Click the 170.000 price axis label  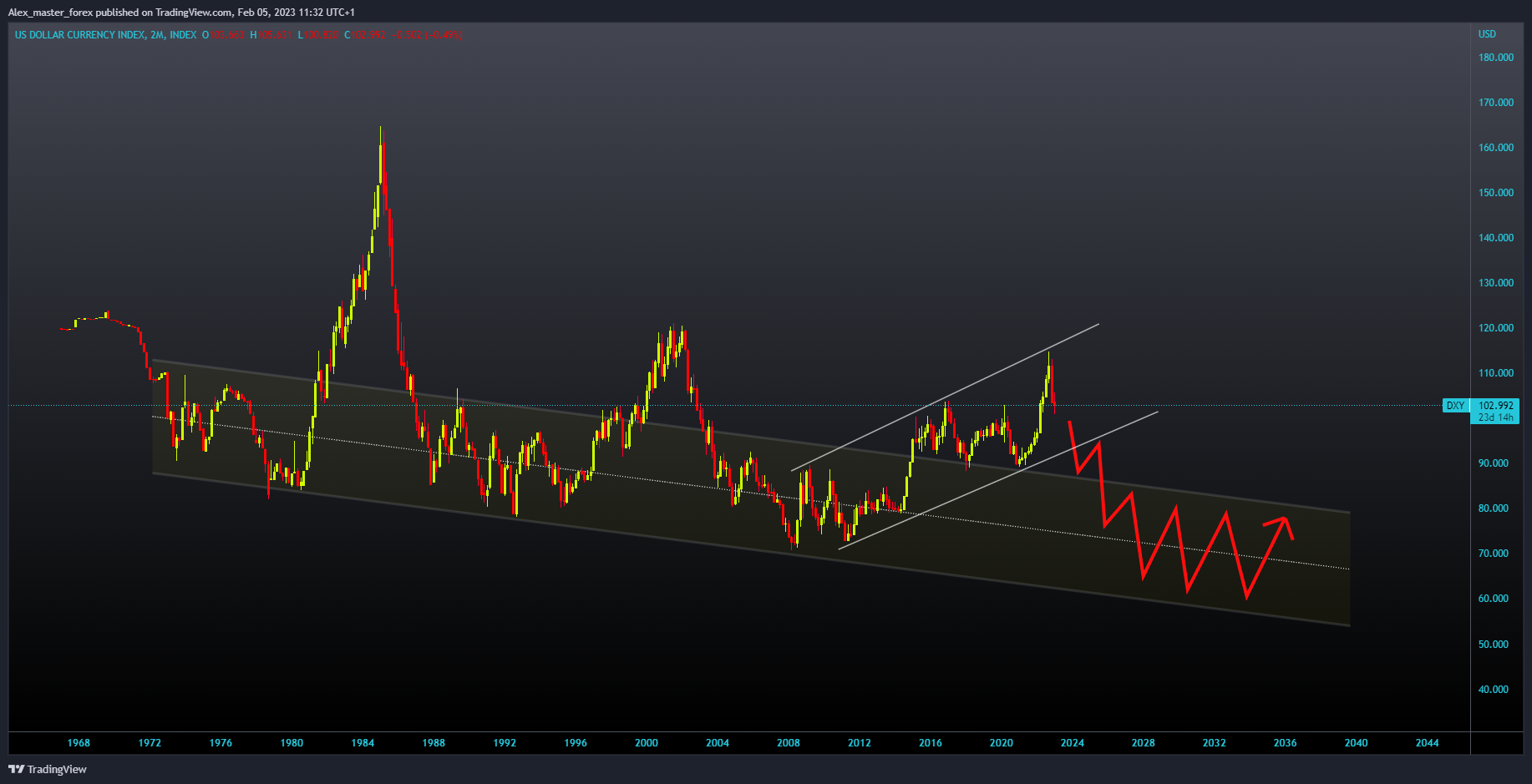pyautogui.click(x=1495, y=103)
